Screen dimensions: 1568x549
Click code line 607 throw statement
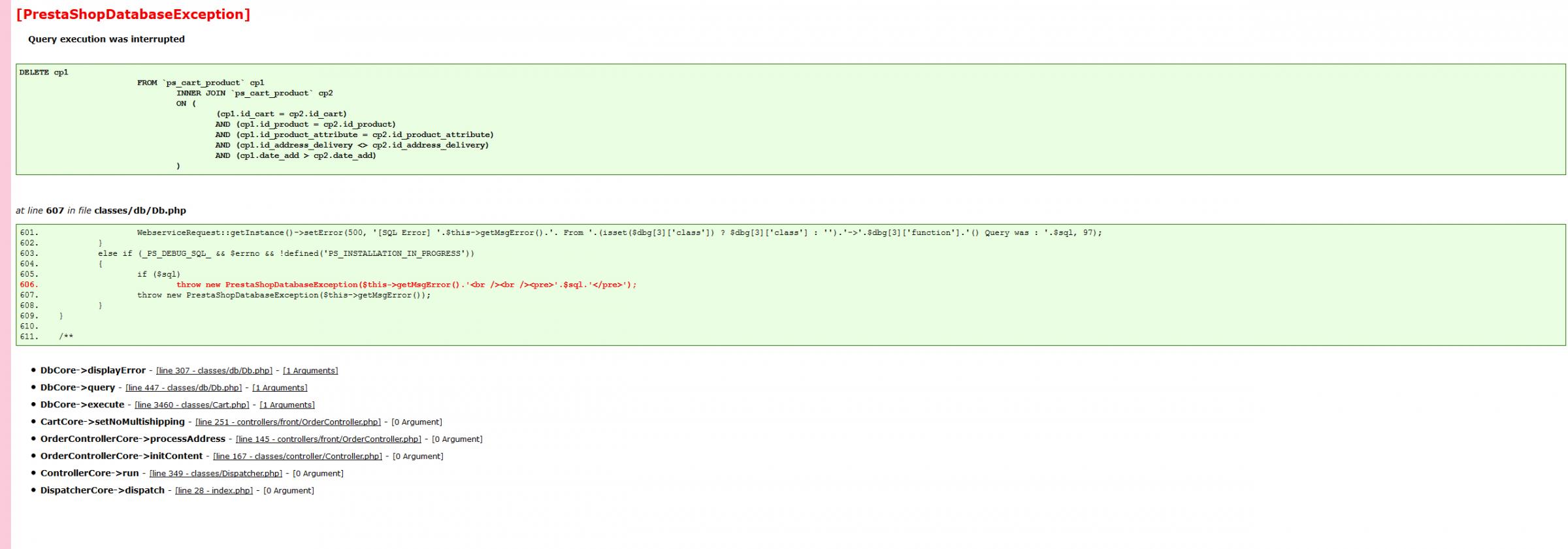[284, 295]
